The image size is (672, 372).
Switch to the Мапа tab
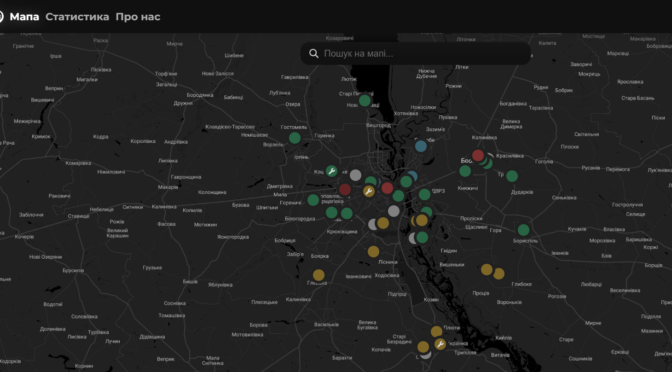click(x=24, y=17)
